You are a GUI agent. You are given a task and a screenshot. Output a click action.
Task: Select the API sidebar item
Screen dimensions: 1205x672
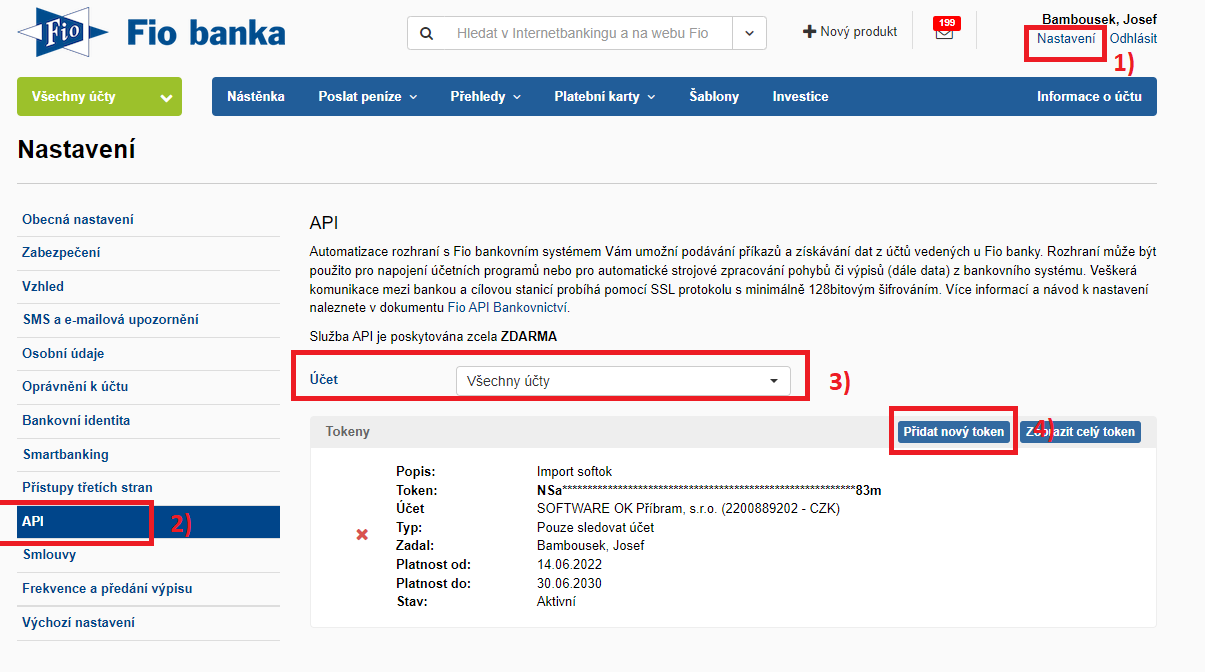(148, 522)
